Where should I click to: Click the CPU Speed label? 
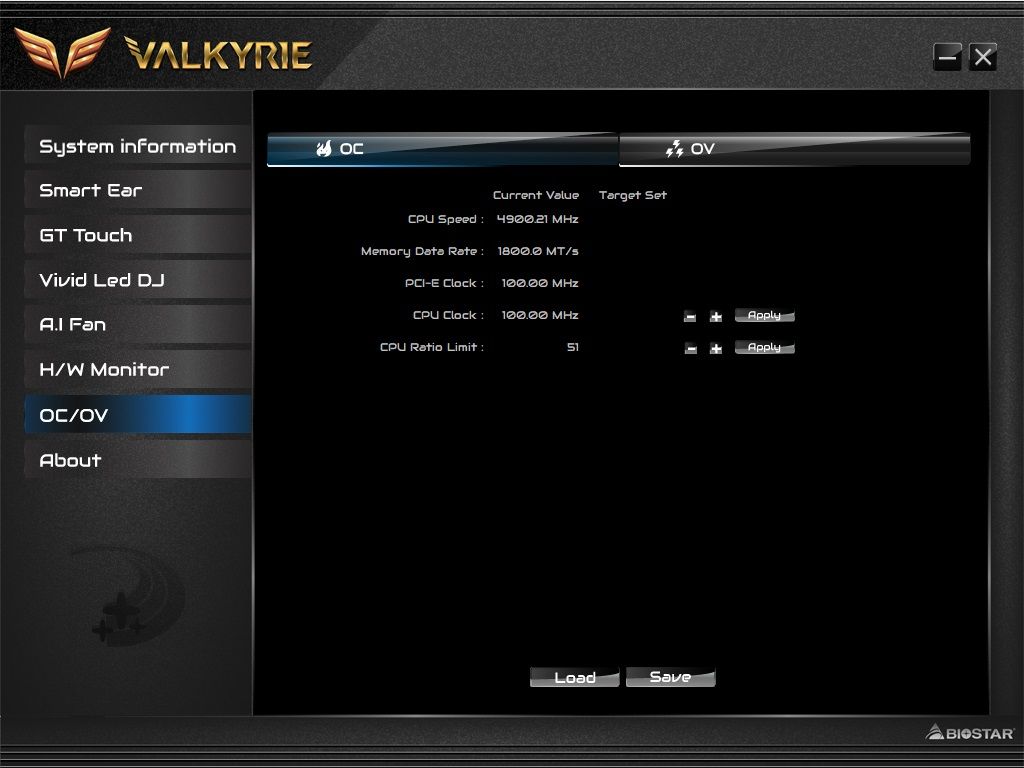(446, 219)
